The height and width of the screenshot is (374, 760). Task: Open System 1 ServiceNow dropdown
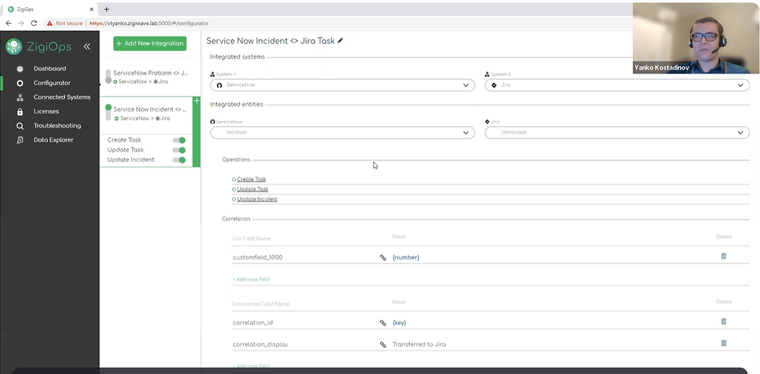pyautogui.click(x=342, y=85)
